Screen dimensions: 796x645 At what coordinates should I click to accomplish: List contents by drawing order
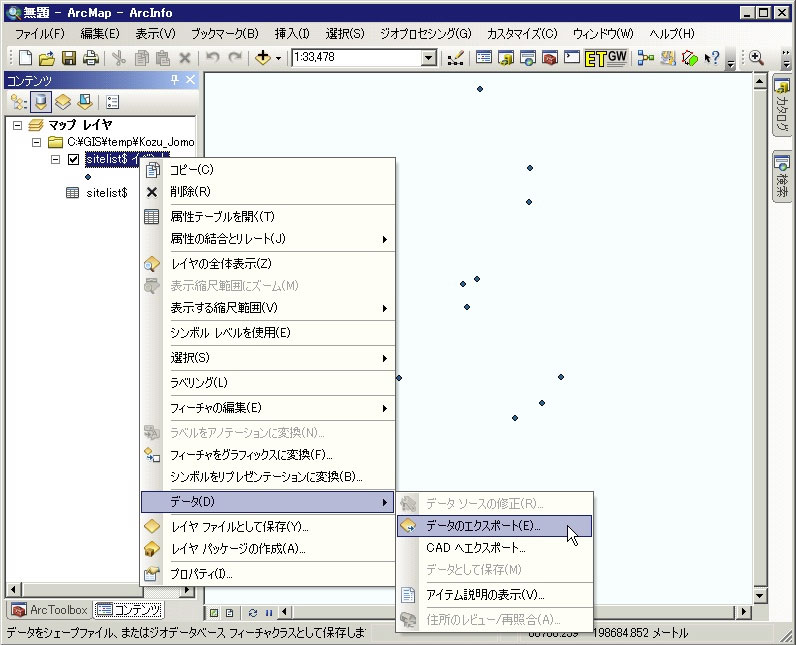19,102
